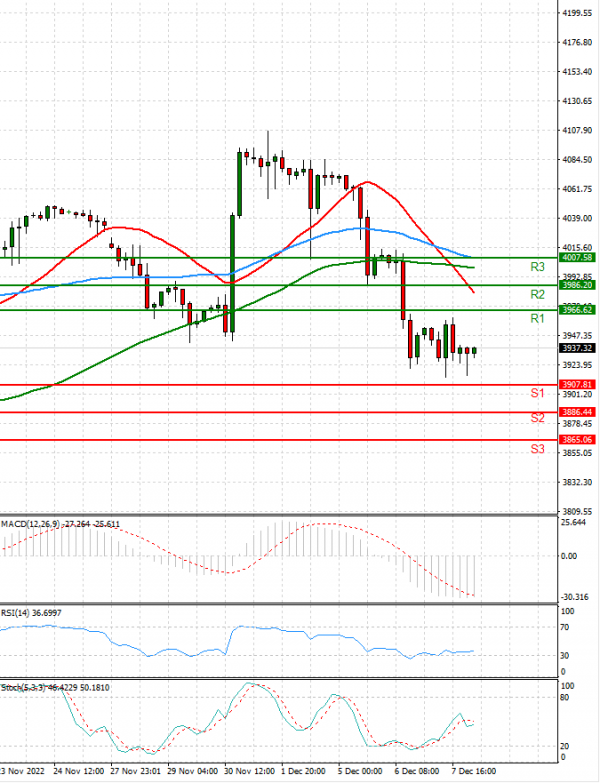
Task: Click the 3809.55 price scale value
Action: tap(577, 512)
